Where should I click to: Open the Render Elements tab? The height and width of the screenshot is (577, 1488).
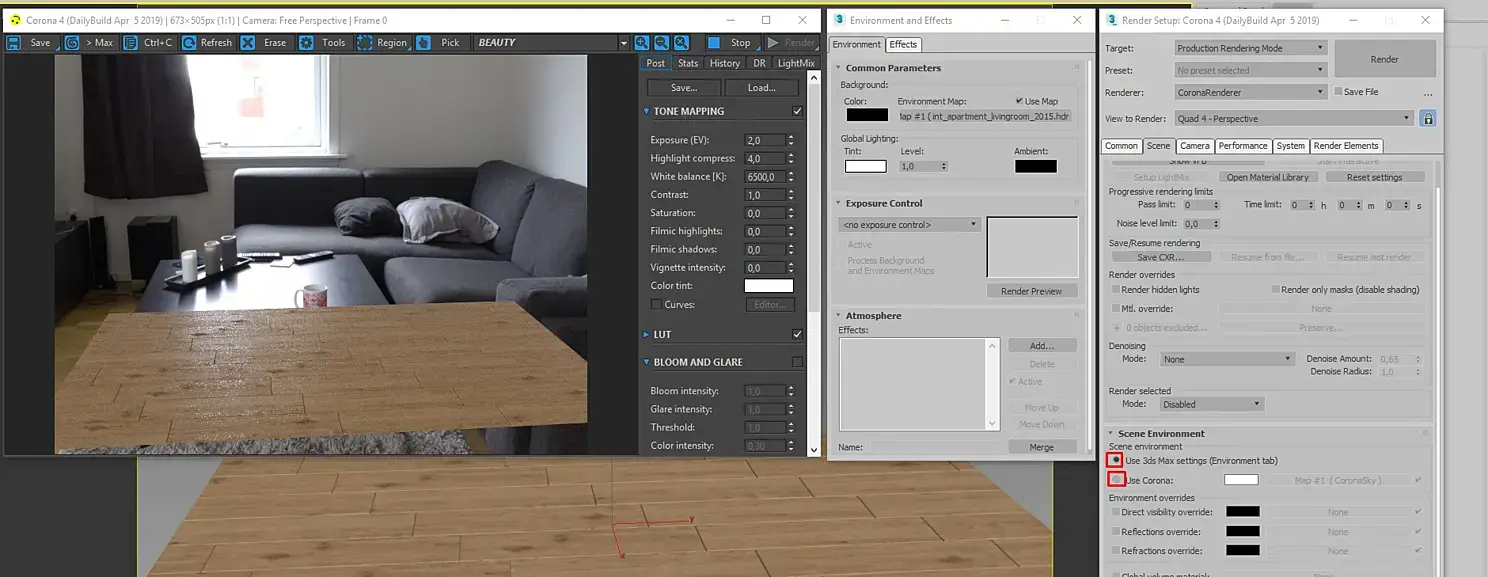(x=1346, y=146)
